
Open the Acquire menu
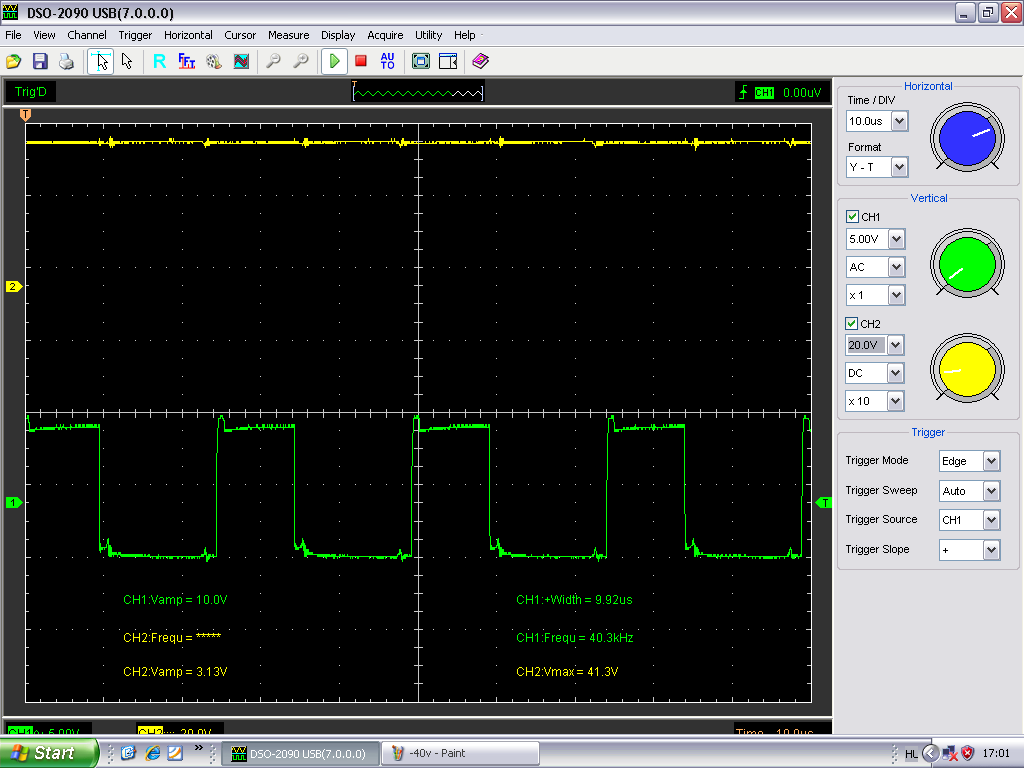coord(385,35)
